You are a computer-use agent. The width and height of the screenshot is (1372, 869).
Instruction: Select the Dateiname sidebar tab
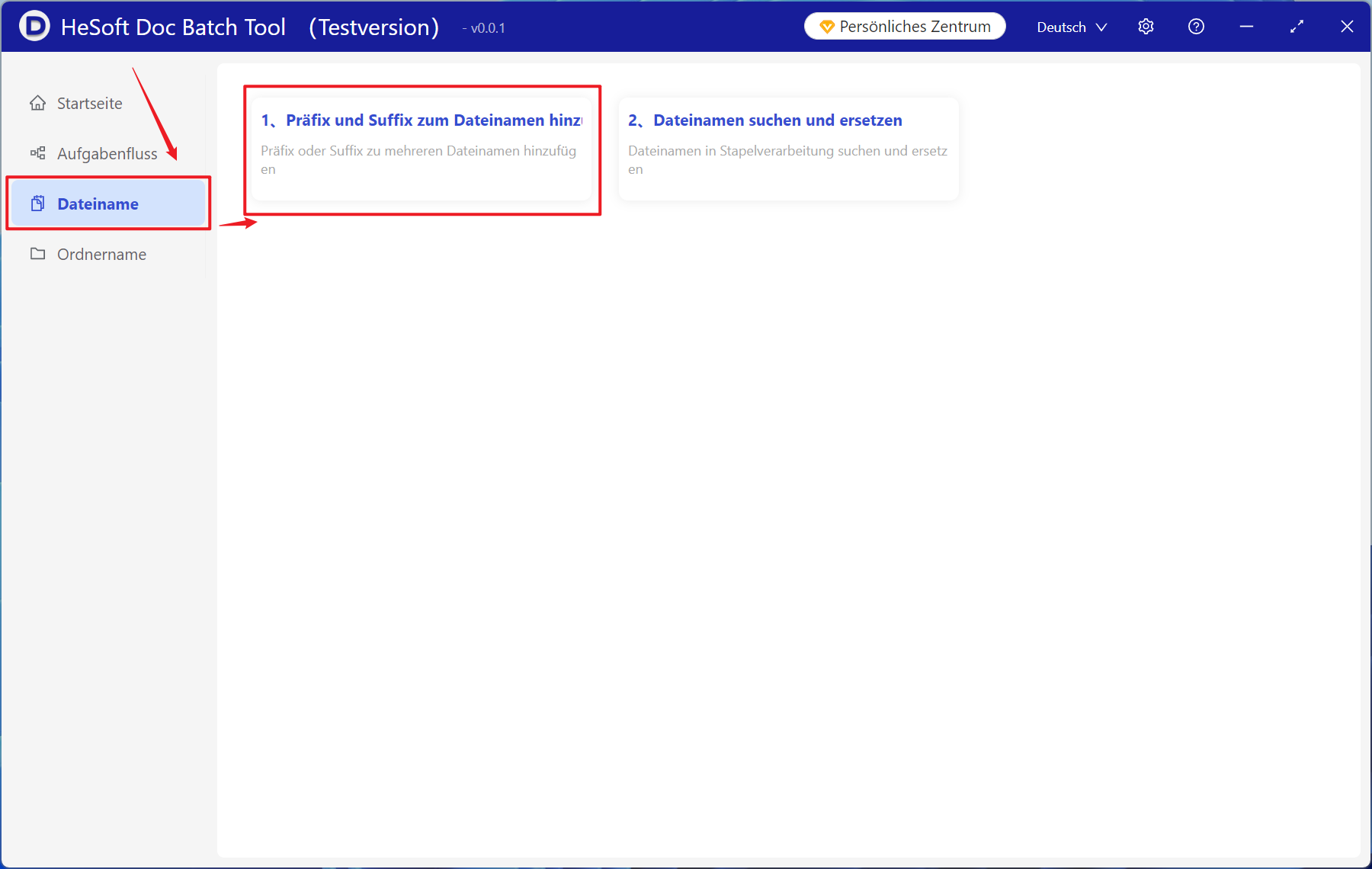click(98, 204)
